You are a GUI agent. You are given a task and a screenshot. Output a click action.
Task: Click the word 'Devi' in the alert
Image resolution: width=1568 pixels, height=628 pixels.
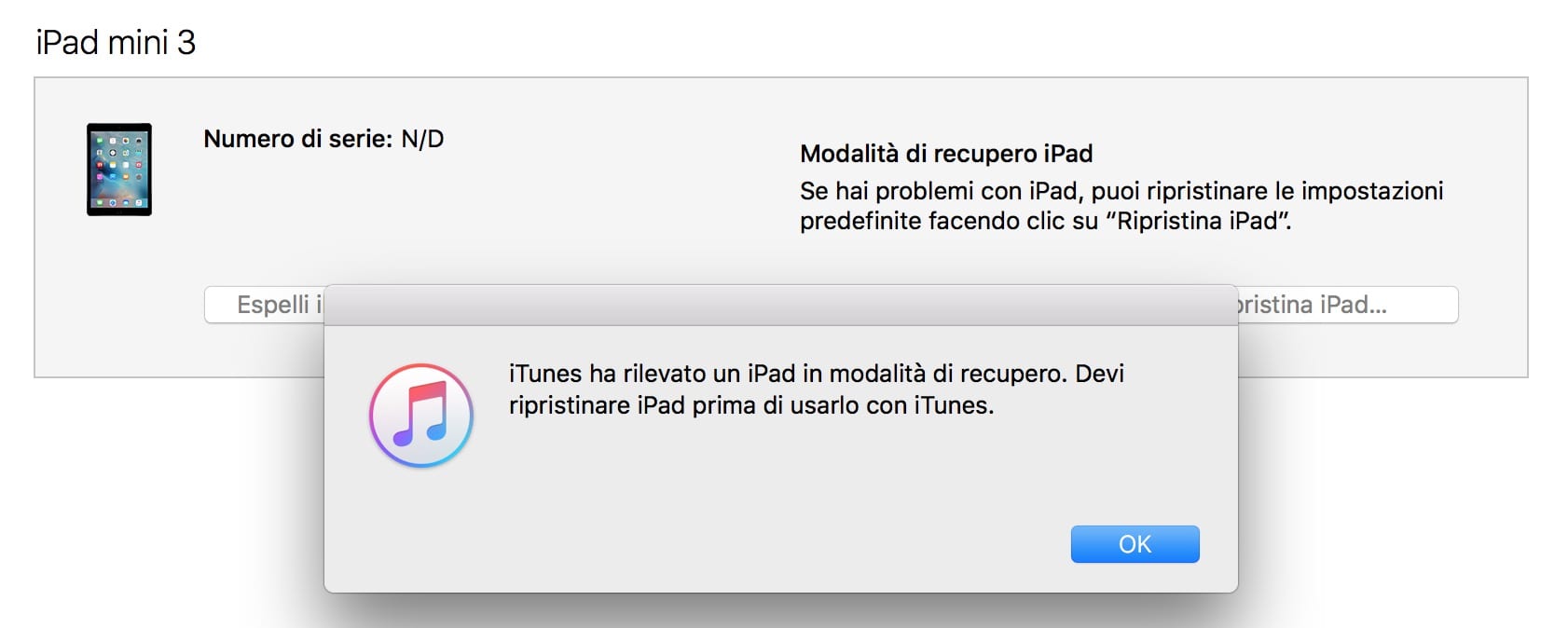click(x=1100, y=374)
